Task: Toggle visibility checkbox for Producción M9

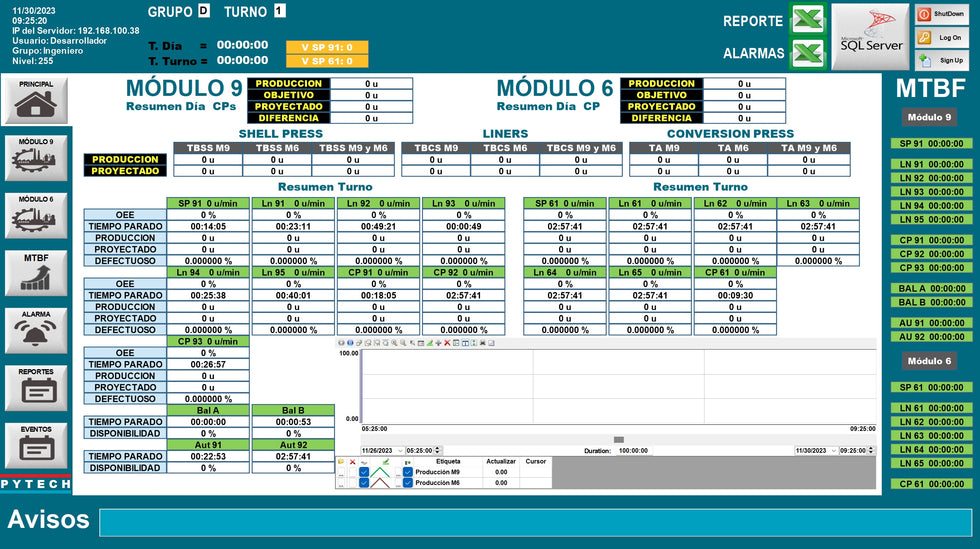Action: pos(364,472)
